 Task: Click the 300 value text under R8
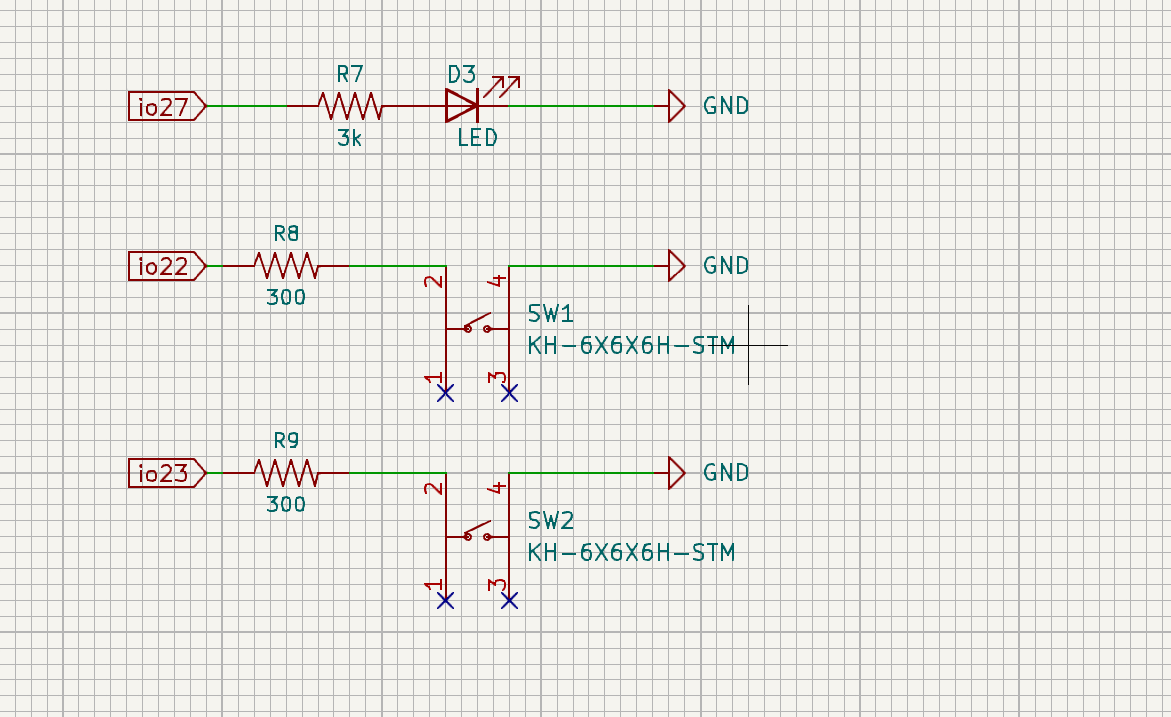pyautogui.click(x=284, y=296)
